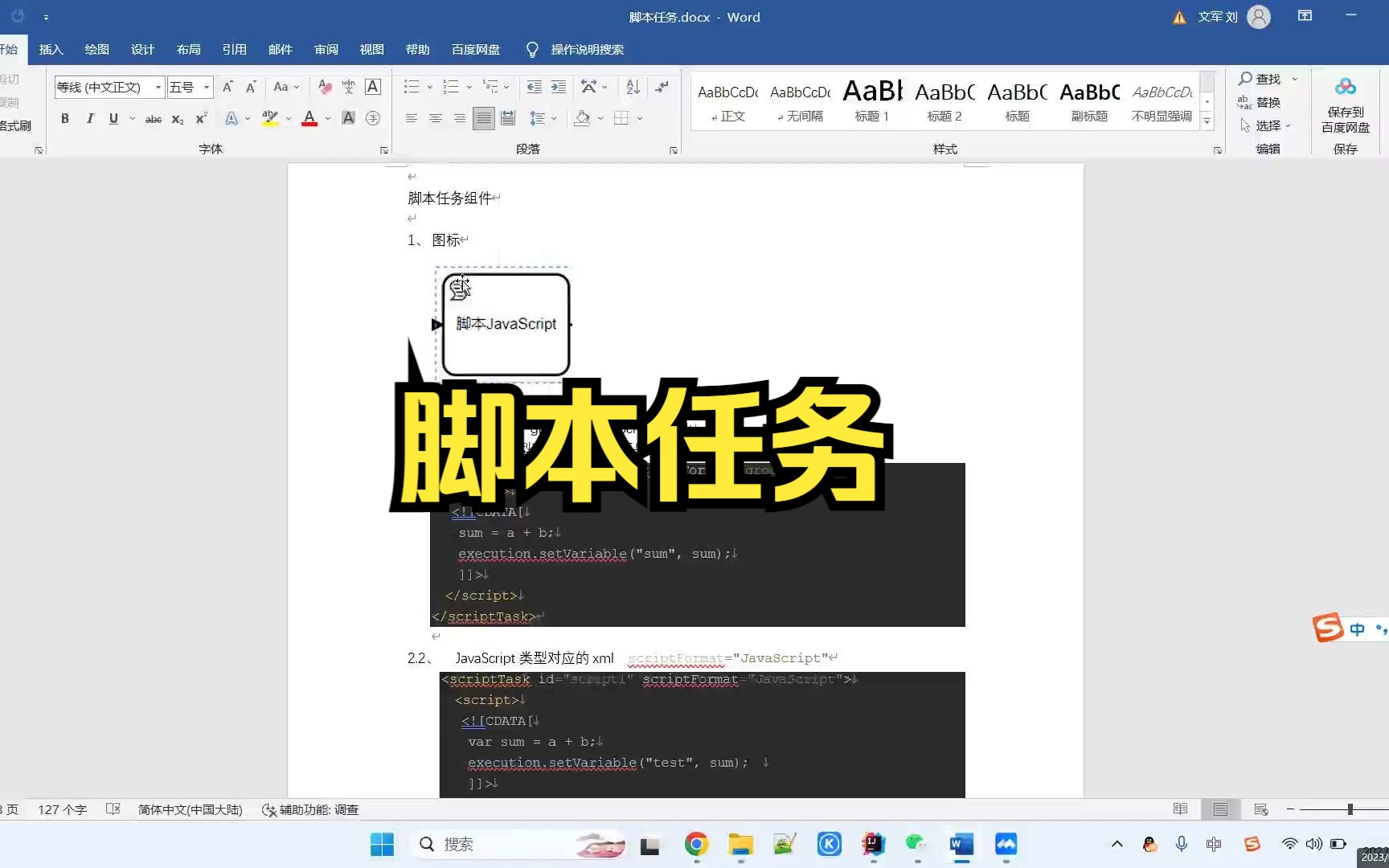Toggle show paragraph marks icon

pyautogui.click(x=662, y=87)
